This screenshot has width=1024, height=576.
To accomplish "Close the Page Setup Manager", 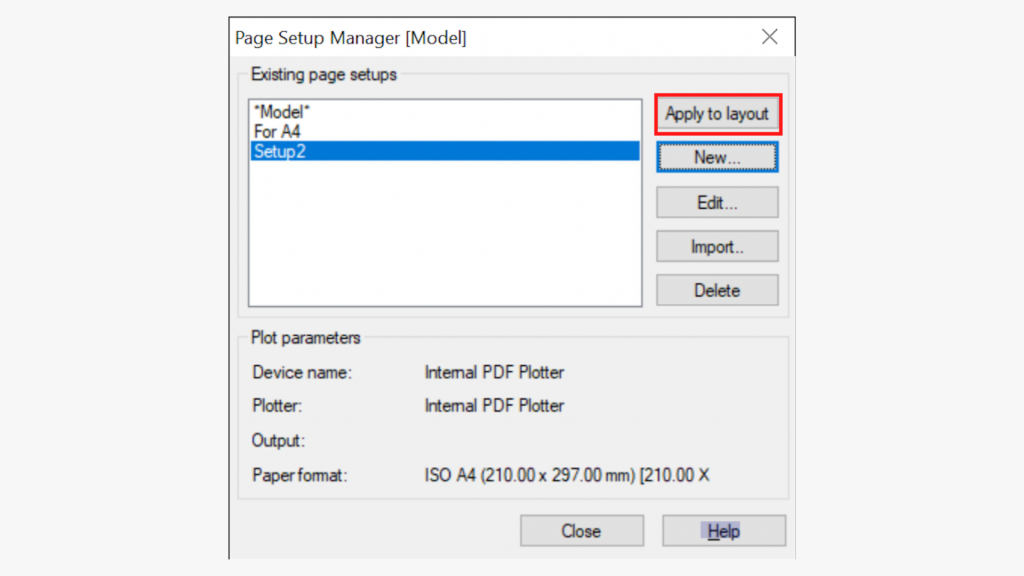I will point(581,530).
